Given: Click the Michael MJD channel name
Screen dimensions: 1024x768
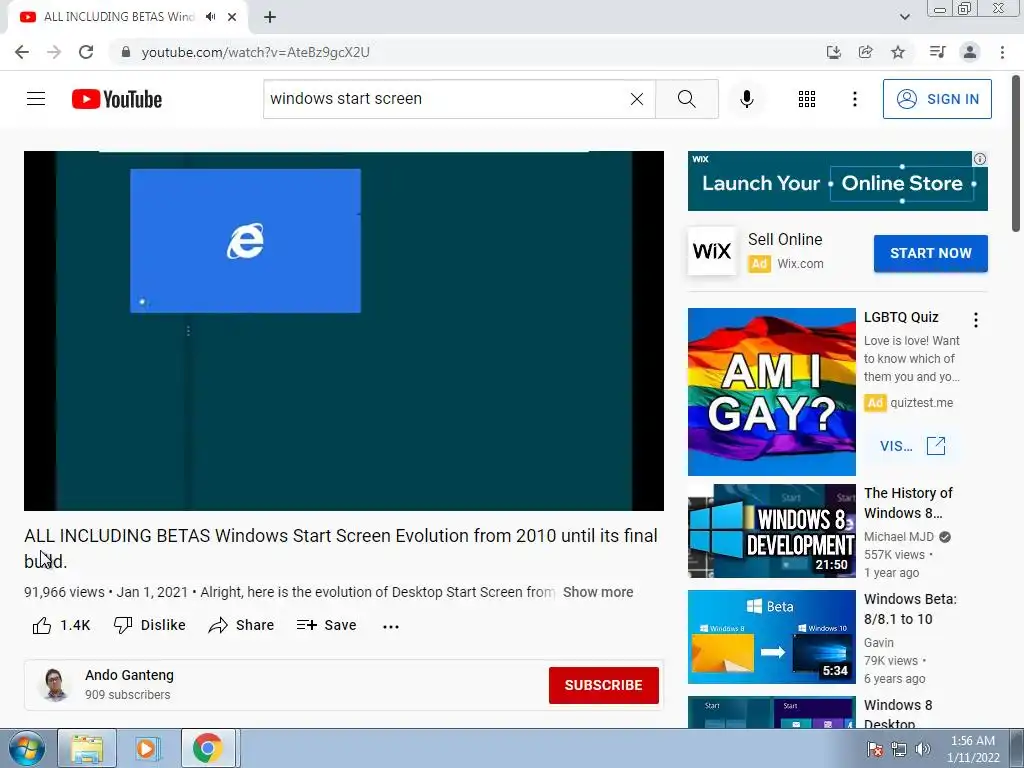Looking at the screenshot, I should [899, 537].
